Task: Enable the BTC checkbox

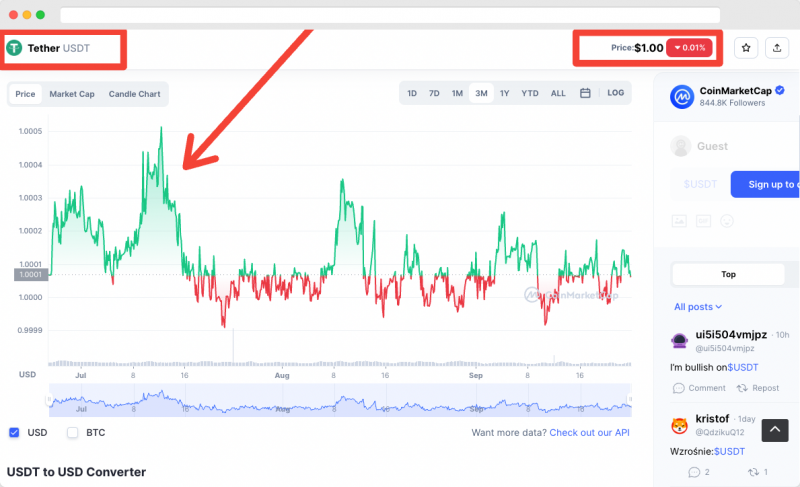Action: (72, 432)
